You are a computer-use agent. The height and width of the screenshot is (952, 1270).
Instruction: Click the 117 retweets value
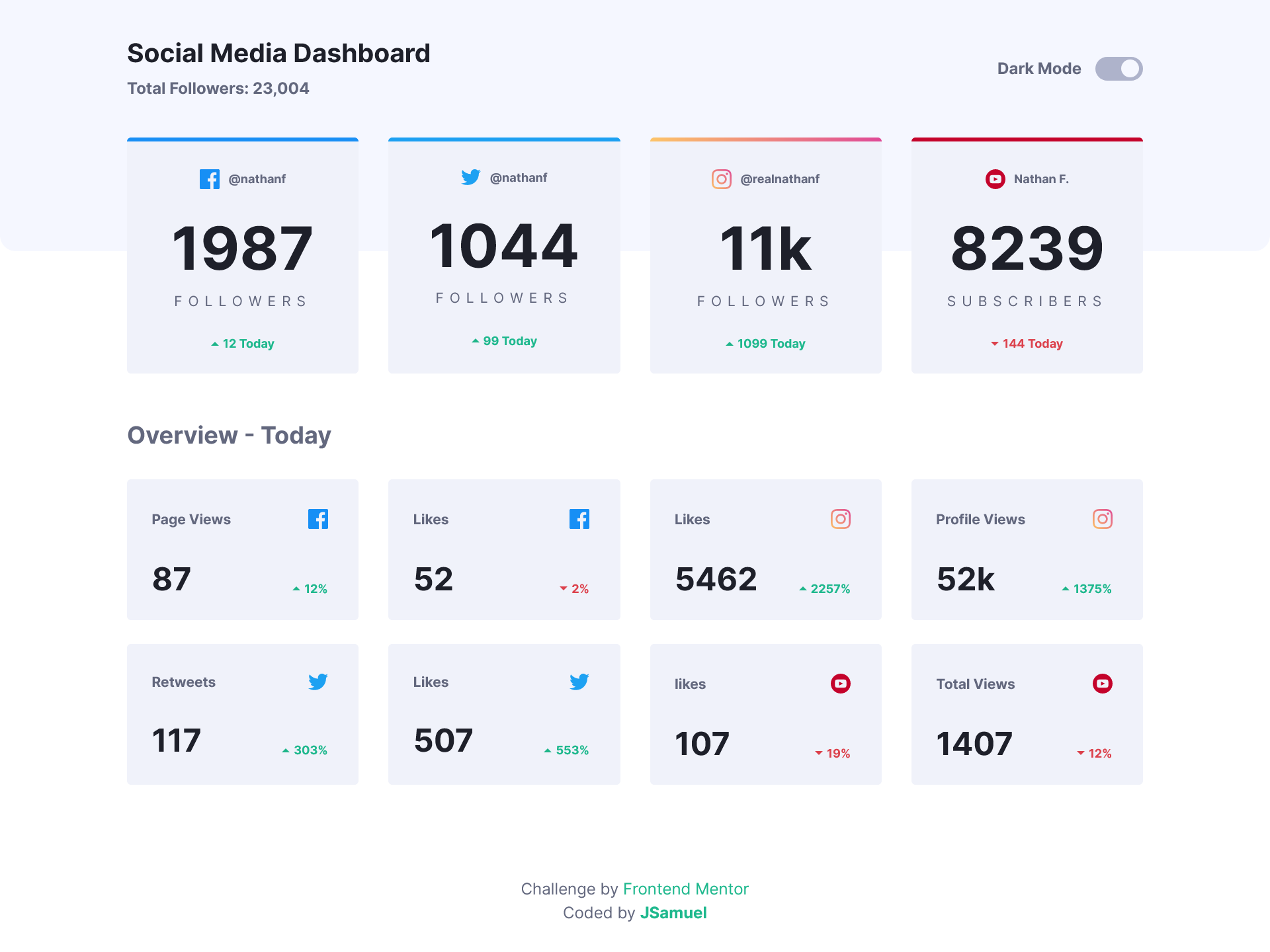(176, 740)
